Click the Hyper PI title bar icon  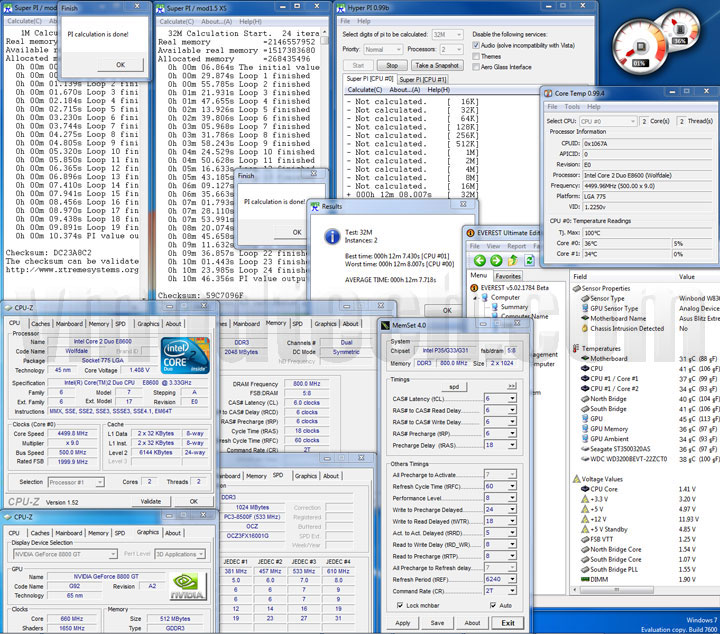click(341, 8)
